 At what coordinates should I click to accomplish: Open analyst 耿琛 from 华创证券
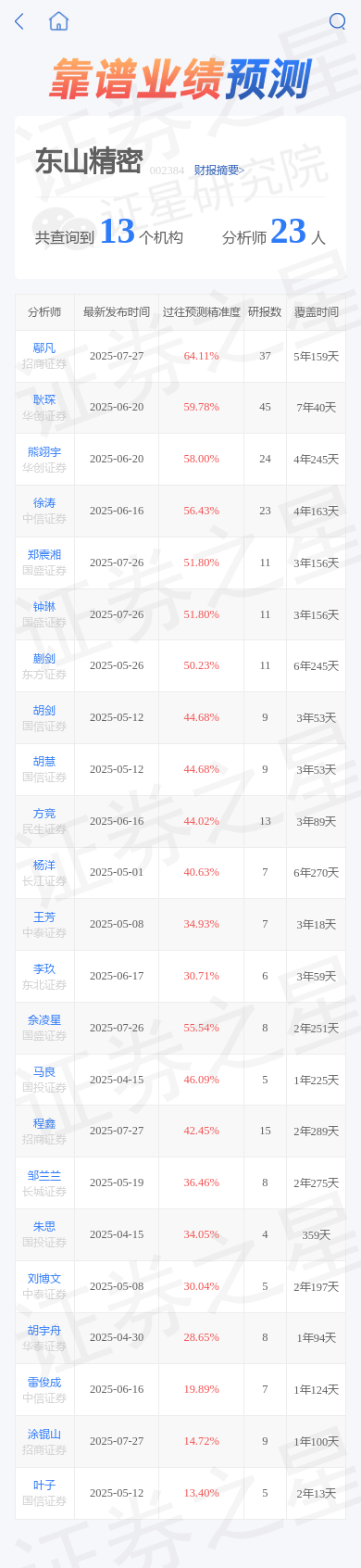coord(44,399)
